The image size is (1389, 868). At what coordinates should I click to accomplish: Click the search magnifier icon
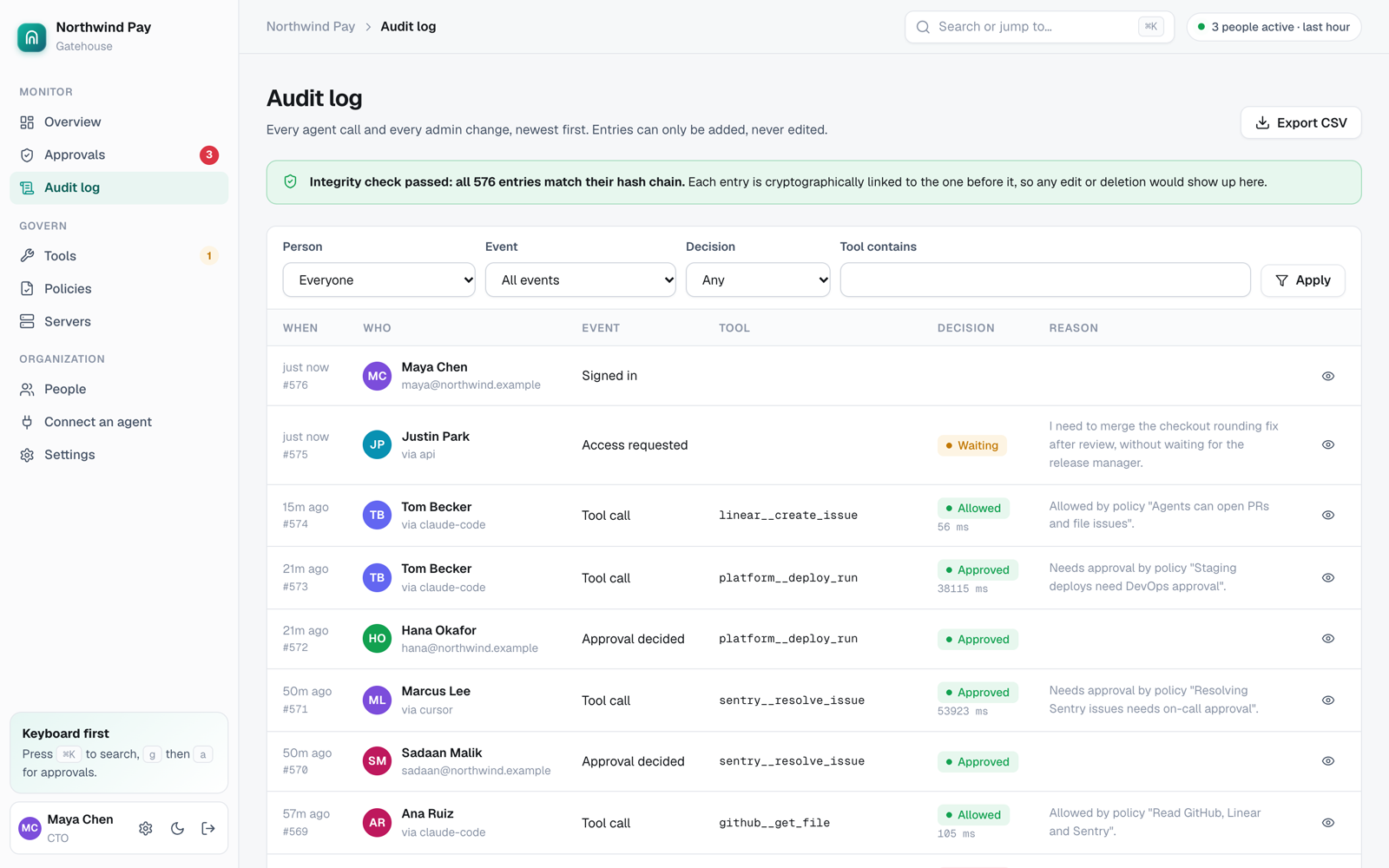coord(923,27)
